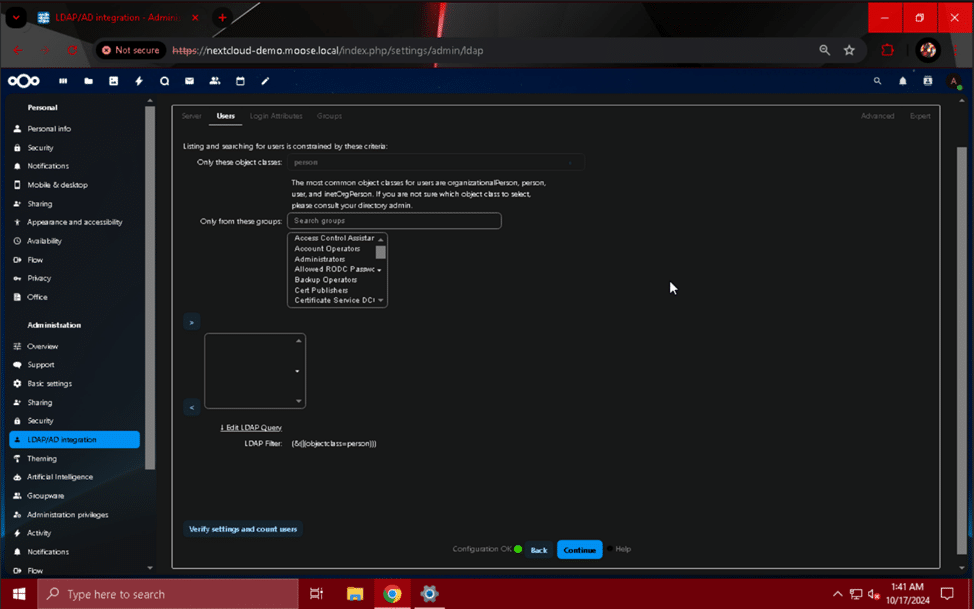The width and height of the screenshot is (974, 609).
Task: Open the object classes dropdown showing person
Action: click(435, 162)
